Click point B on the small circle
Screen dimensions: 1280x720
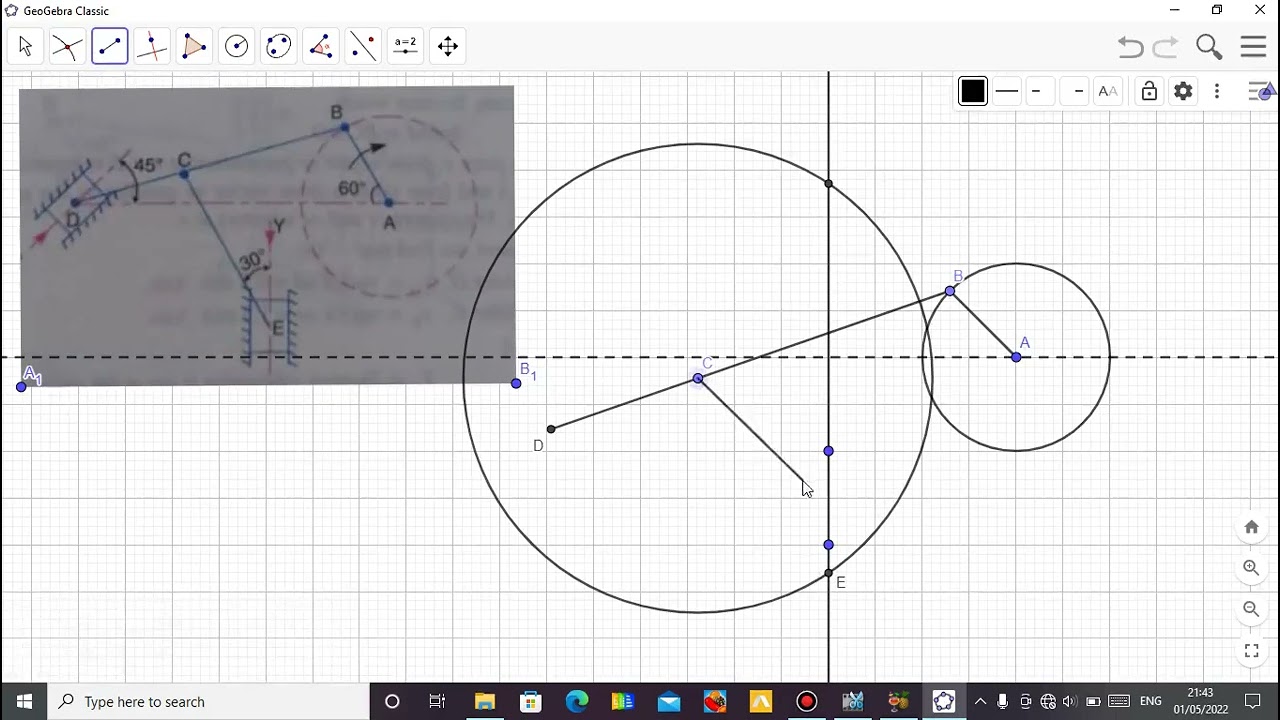point(950,291)
